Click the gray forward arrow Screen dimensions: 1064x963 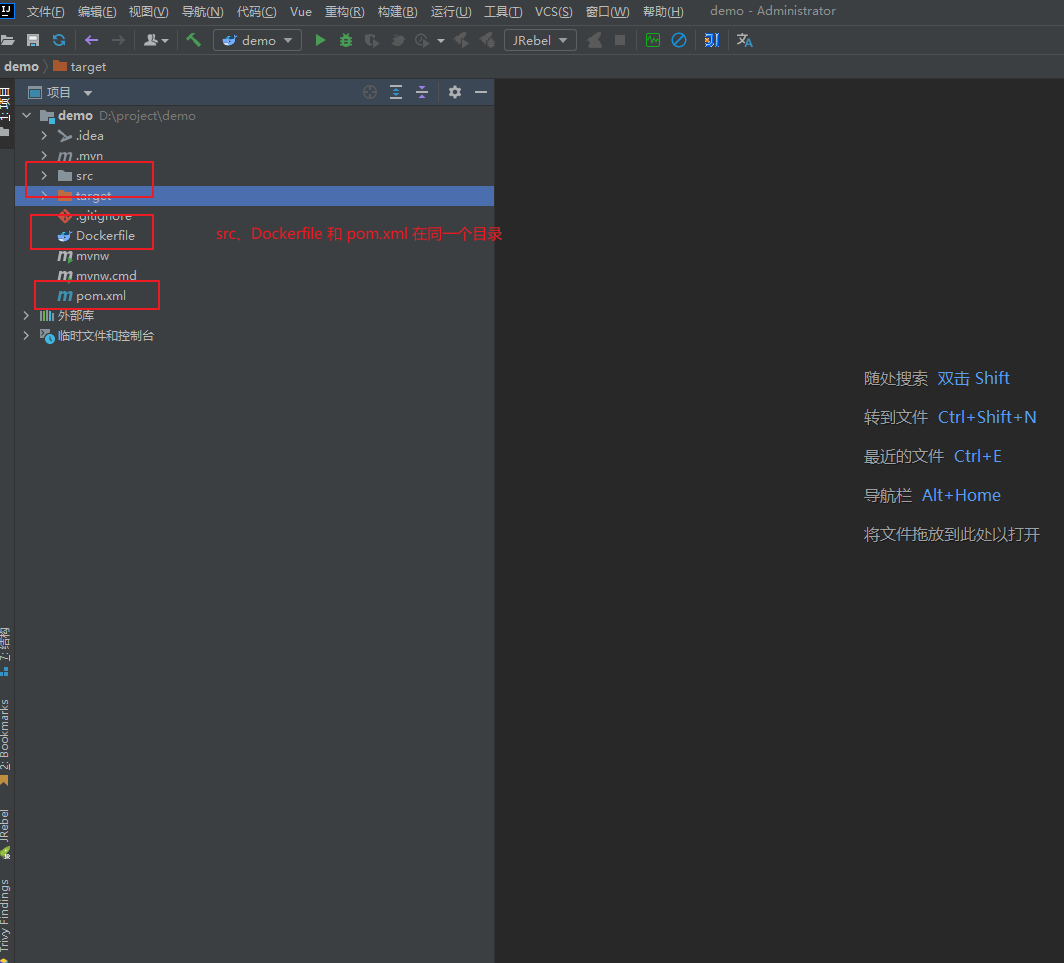[x=118, y=40]
